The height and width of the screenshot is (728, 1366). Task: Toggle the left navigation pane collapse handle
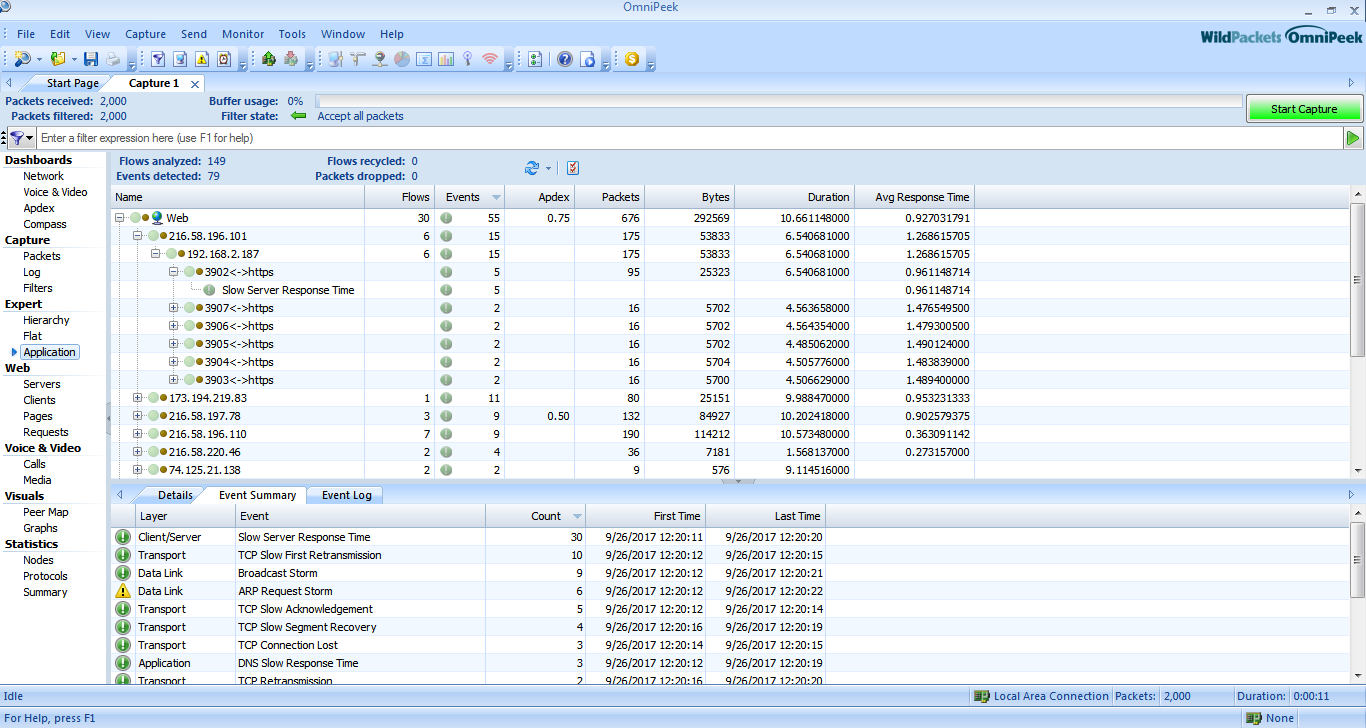click(x=108, y=418)
